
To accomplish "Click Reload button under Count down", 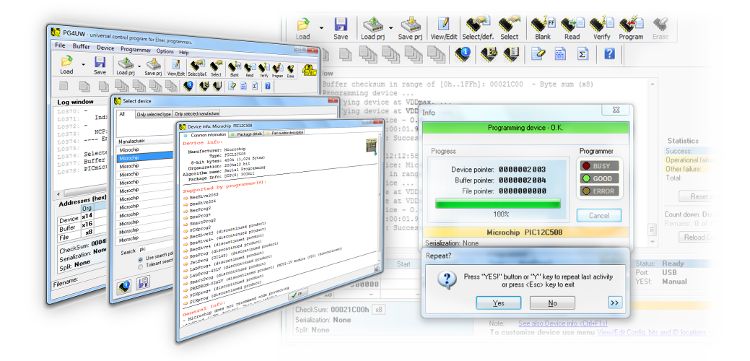I will tap(696, 237).
